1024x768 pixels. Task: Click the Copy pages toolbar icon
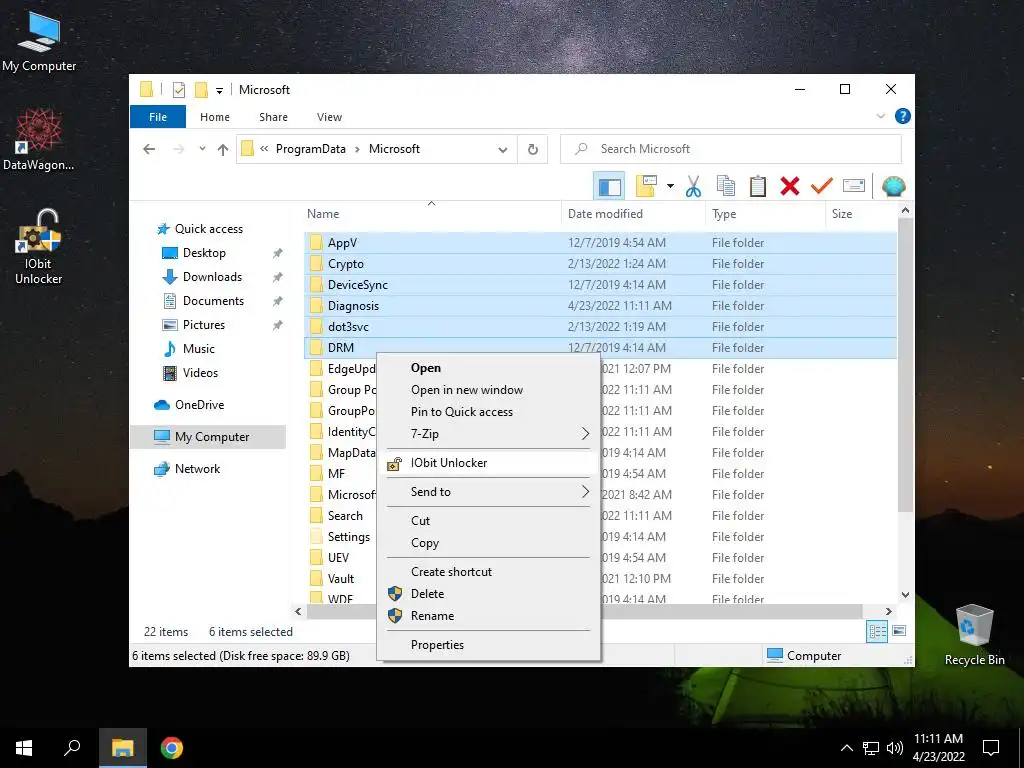pos(726,187)
